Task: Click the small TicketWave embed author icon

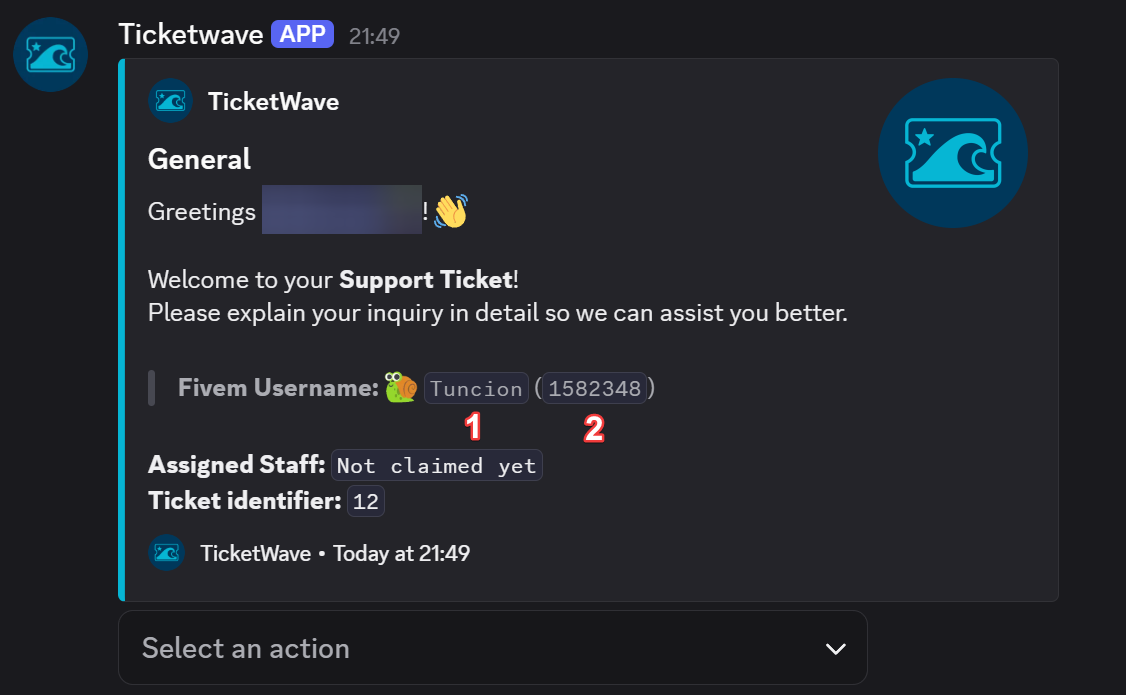Action: click(x=170, y=101)
